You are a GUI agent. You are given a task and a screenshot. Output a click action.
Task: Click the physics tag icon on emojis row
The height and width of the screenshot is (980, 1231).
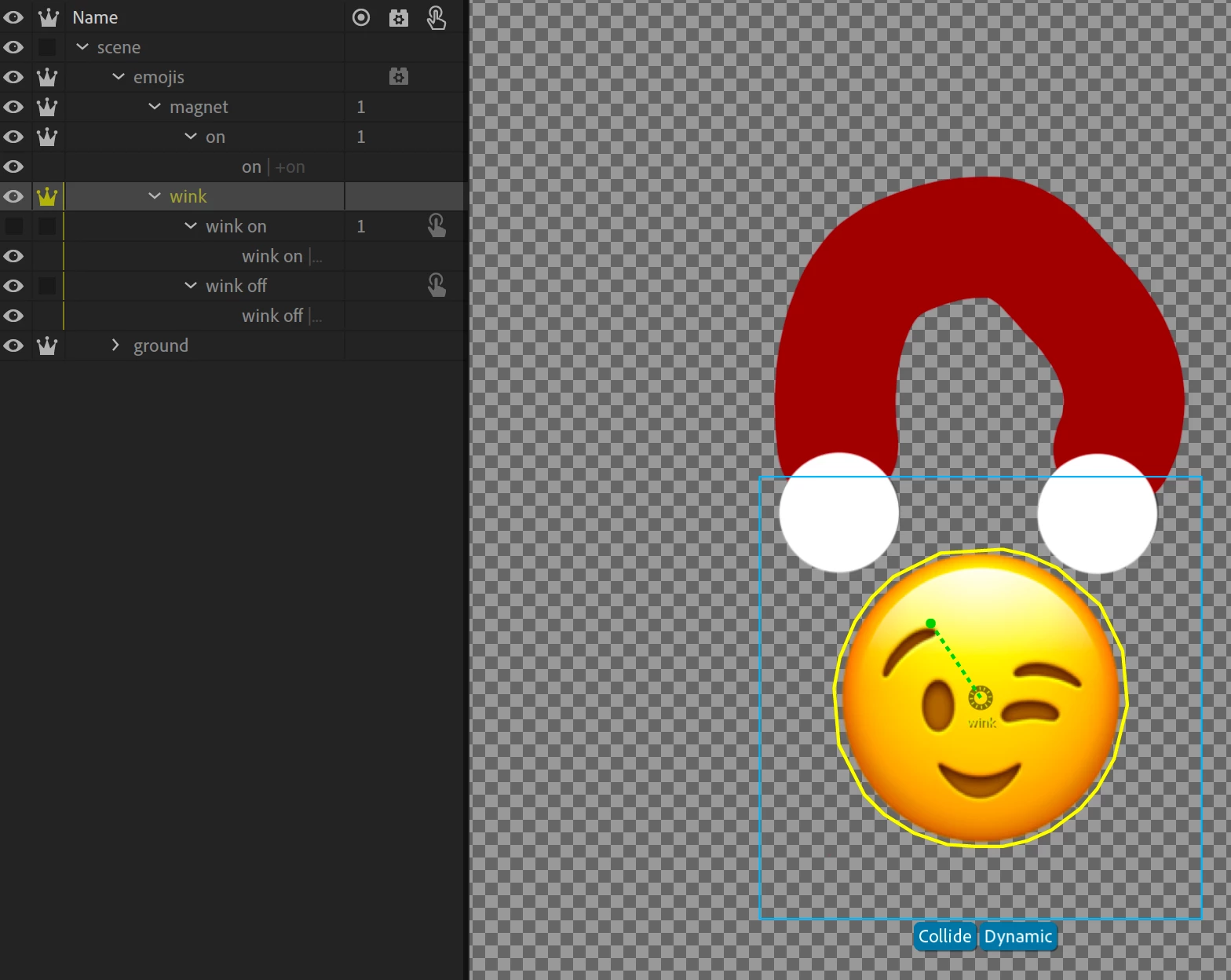[x=399, y=77]
